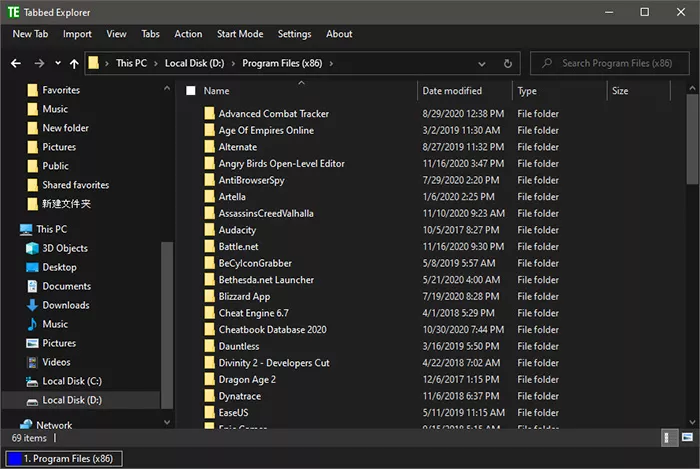The image size is (700, 469).
Task: Go up one folder level
Action: 74,64
